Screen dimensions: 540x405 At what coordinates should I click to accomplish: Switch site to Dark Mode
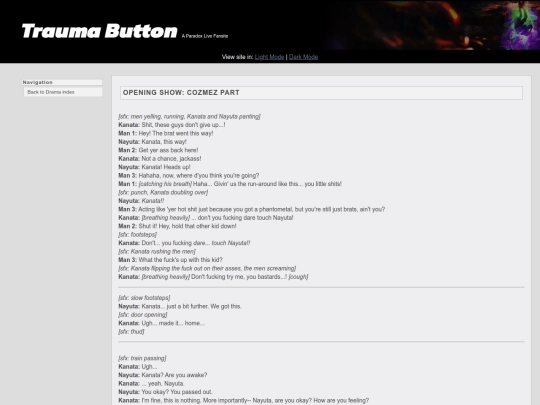click(x=303, y=57)
